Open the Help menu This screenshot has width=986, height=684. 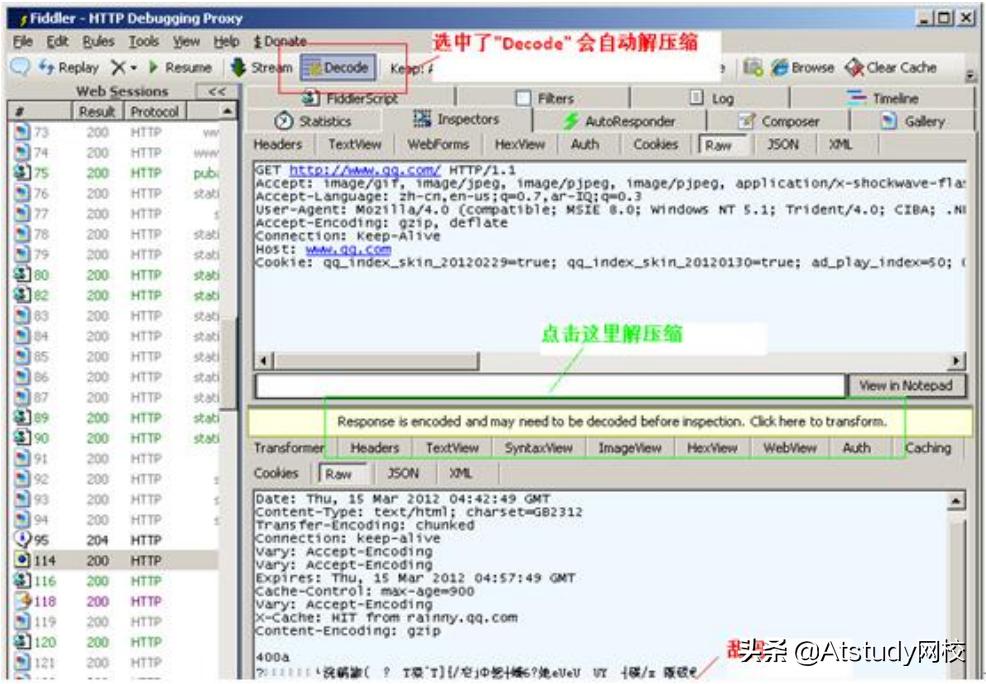pos(226,41)
